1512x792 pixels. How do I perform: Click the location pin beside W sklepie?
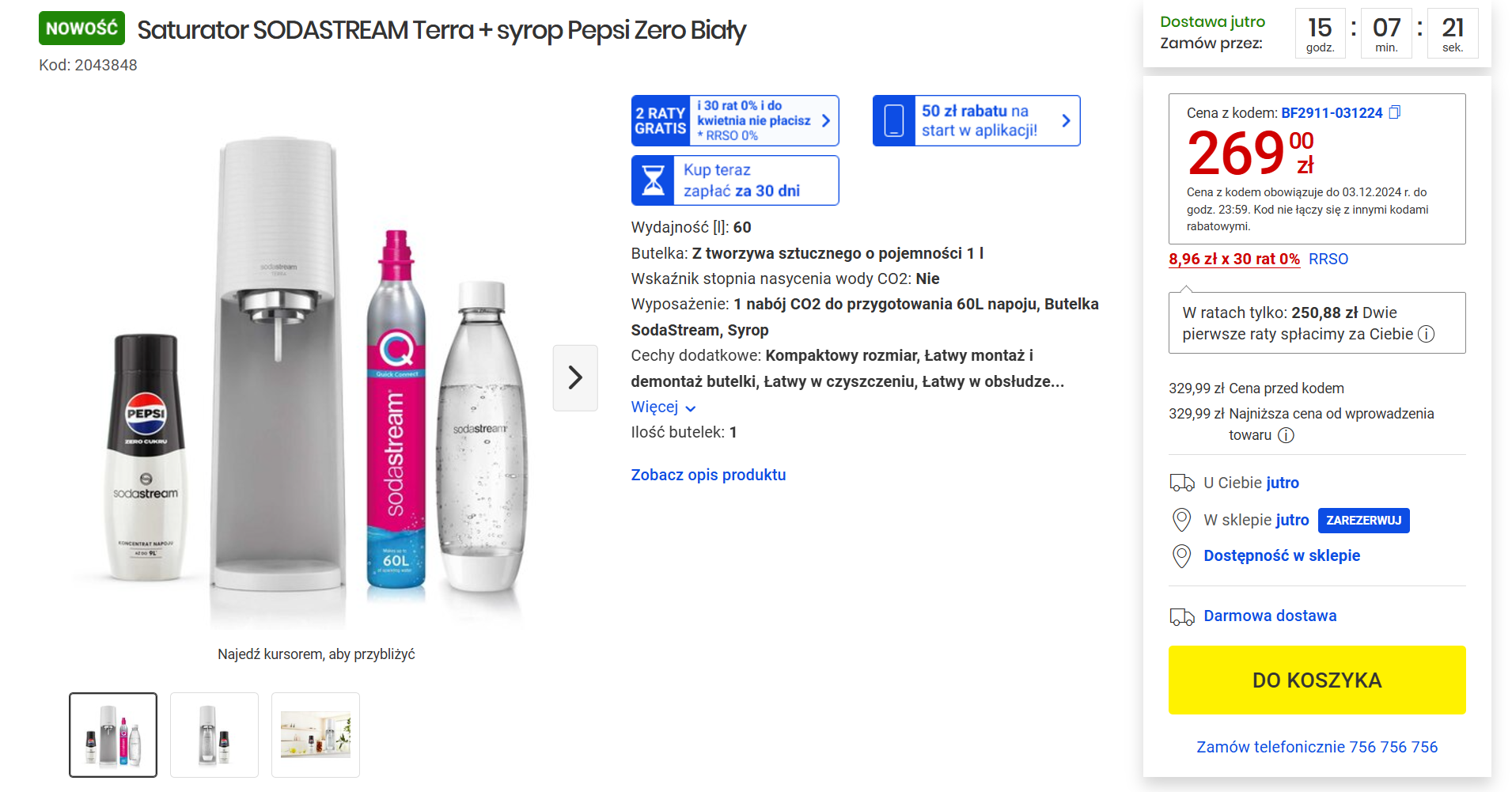click(1181, 520)
